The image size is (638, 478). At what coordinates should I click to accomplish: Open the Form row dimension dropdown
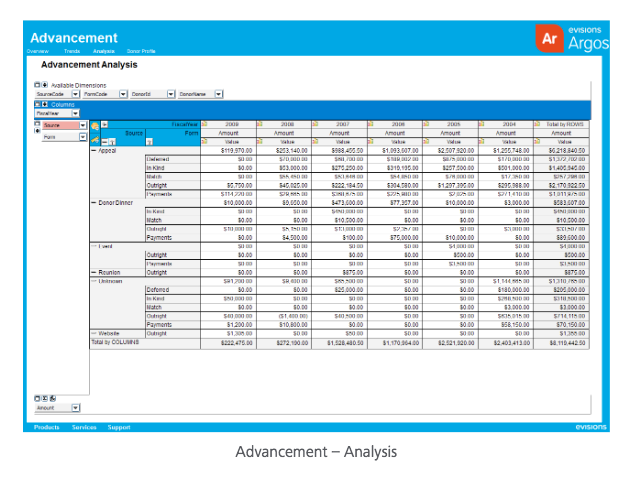pos(83,137)
